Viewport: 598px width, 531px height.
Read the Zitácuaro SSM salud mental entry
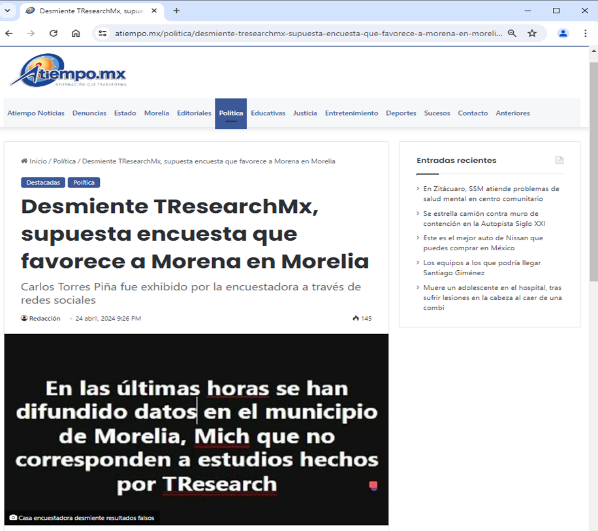pyautogui.click(x=491, y=194)
